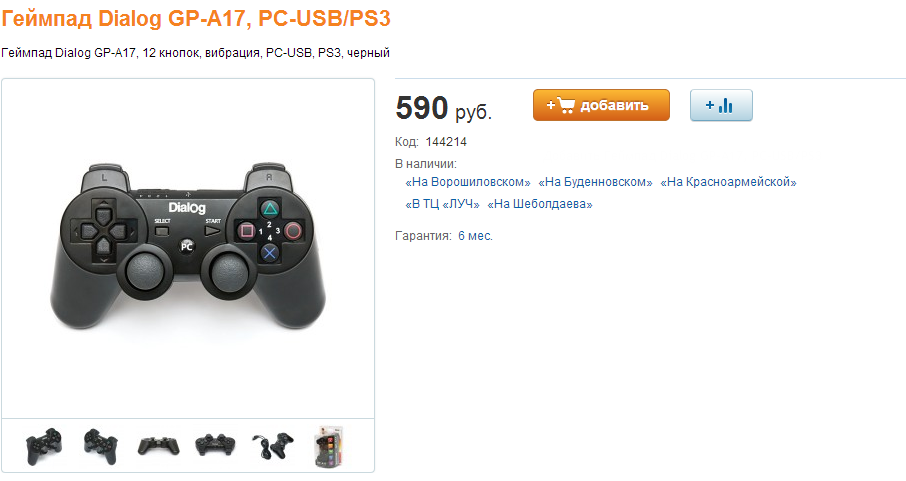Open the «На Ворошиловском» store link
This screenshot has height=481, width=906.
point(467,182)
